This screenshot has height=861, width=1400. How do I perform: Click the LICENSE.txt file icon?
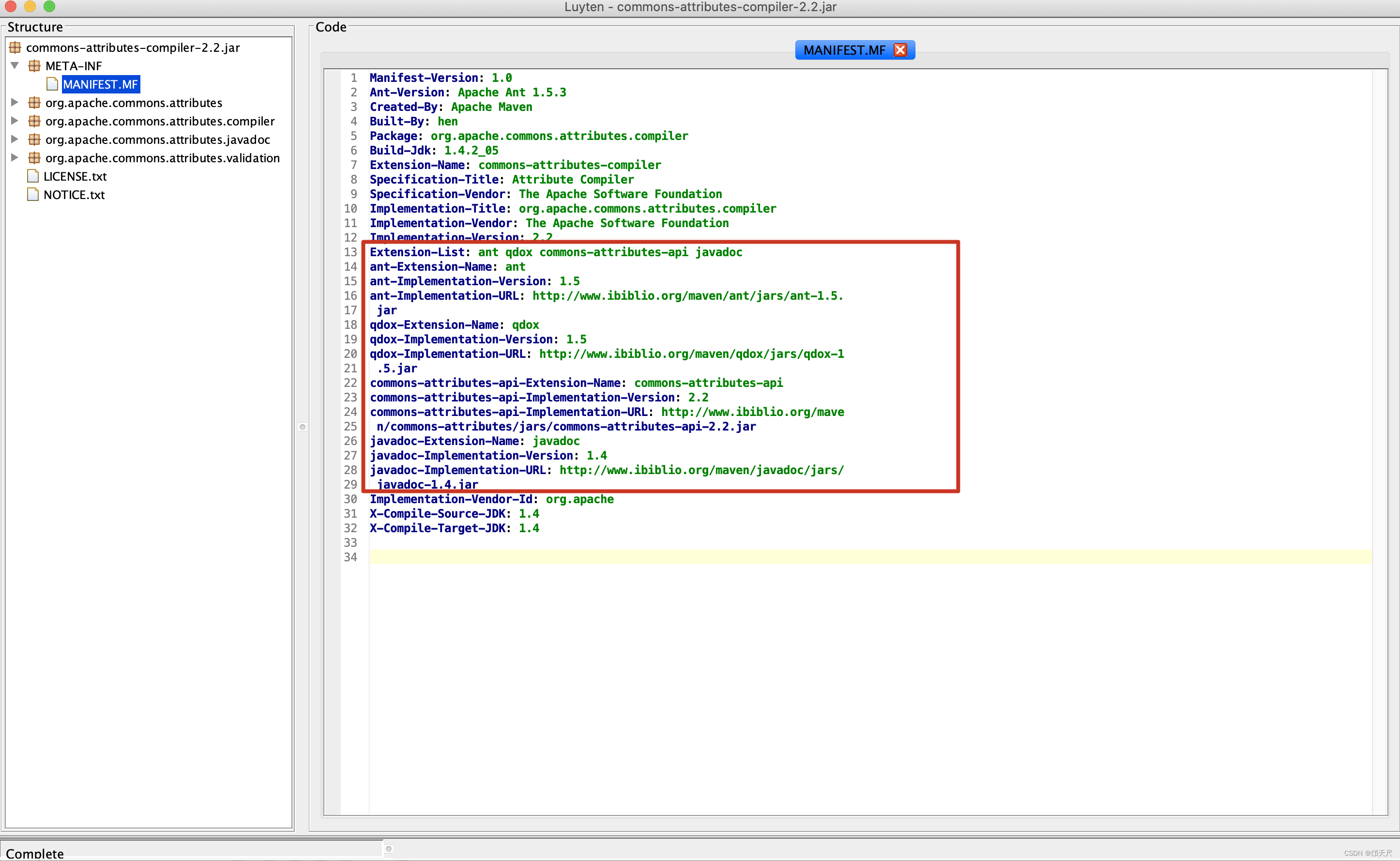point(33,177)
